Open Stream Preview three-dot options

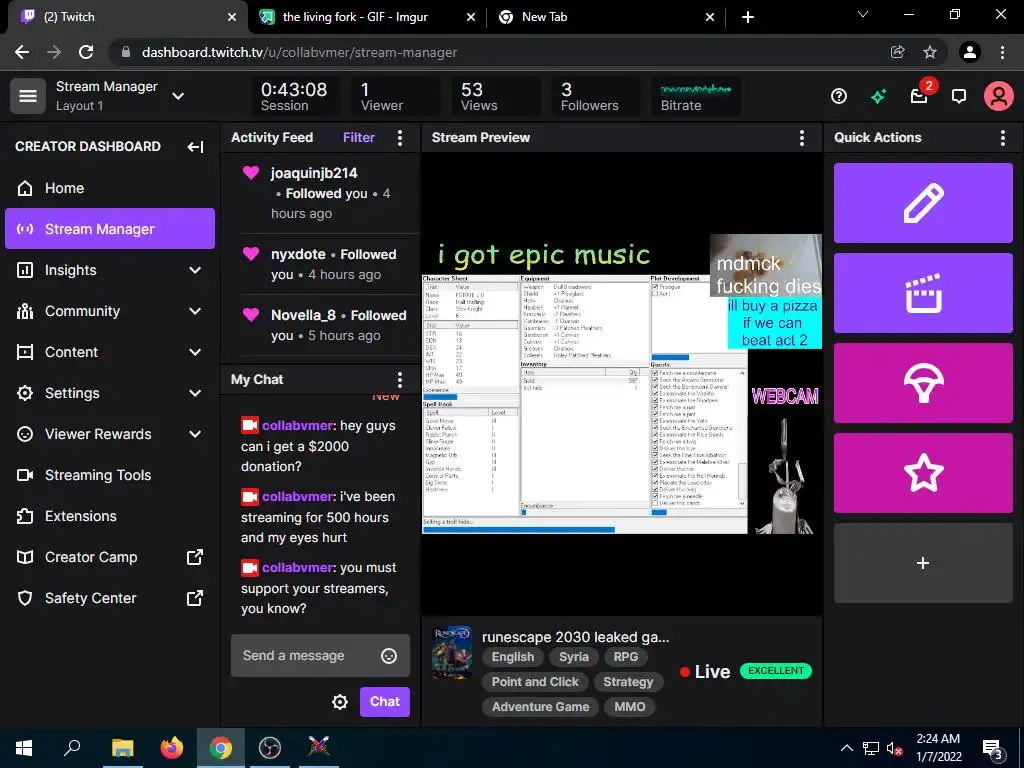pyautogui.click(x=801, y=138)
